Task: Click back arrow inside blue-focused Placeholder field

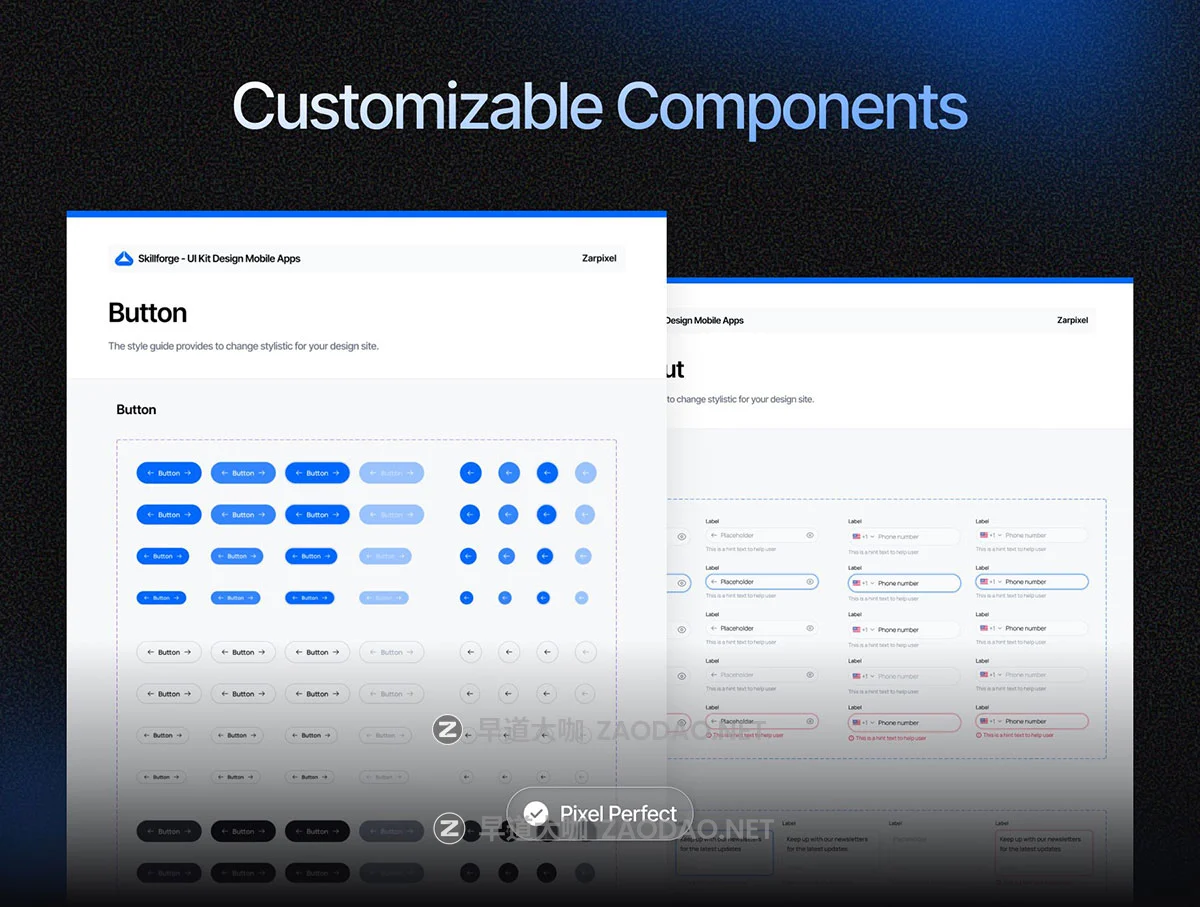Action: [714, 582]
